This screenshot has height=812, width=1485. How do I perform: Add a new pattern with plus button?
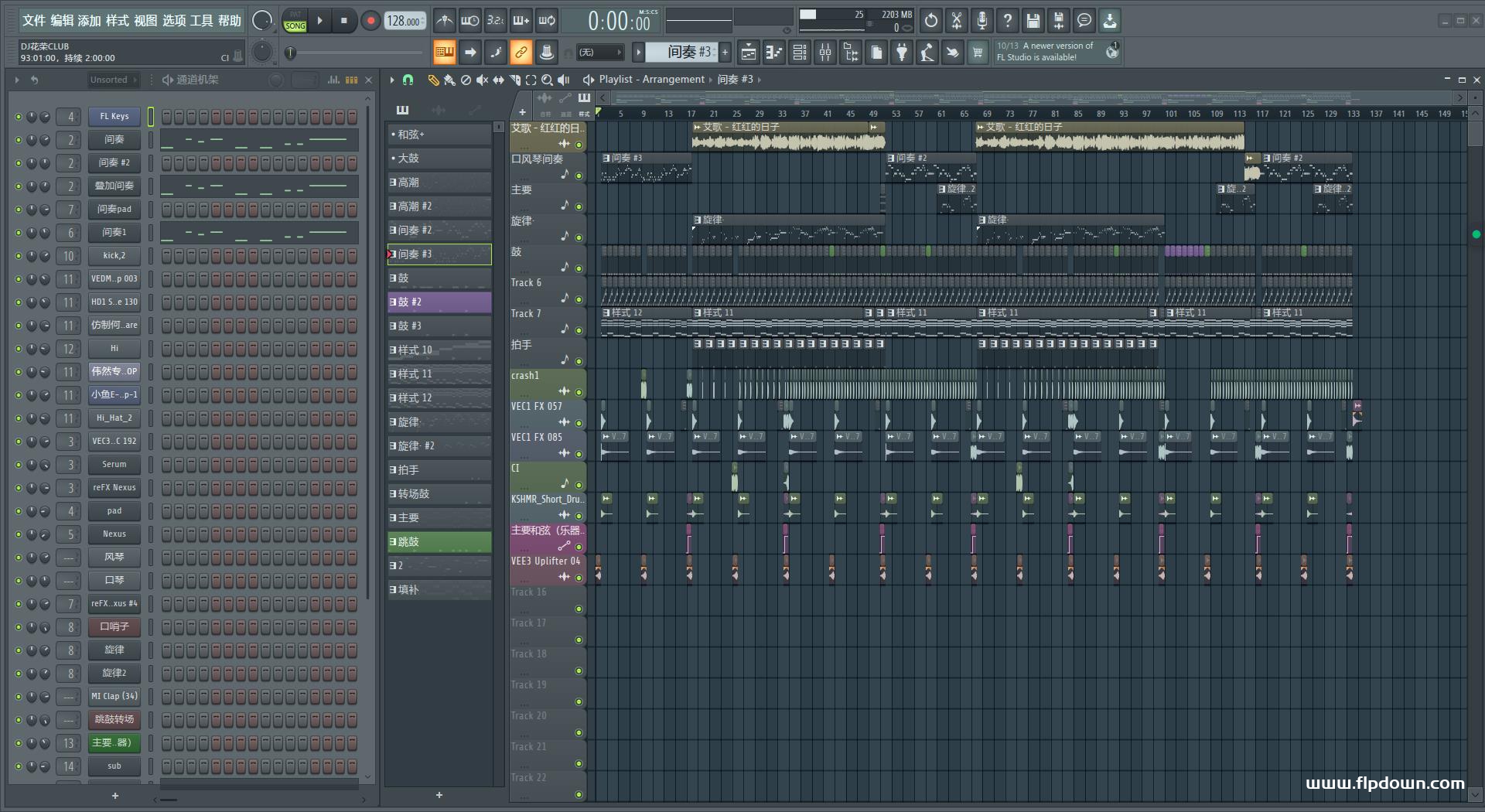725,52
